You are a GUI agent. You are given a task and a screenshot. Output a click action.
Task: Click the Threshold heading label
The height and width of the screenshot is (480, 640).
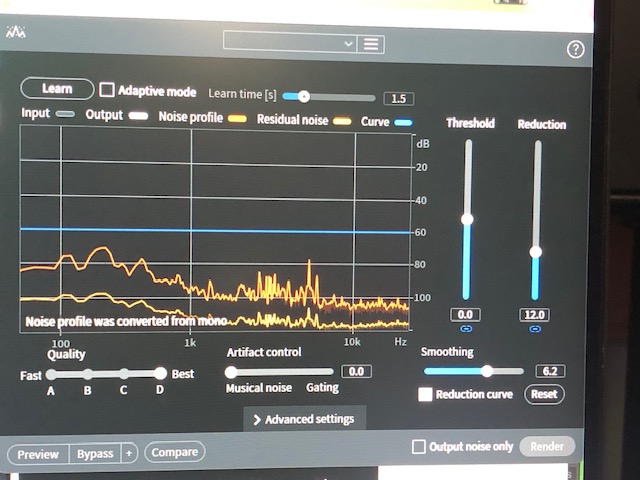point(470,123)
